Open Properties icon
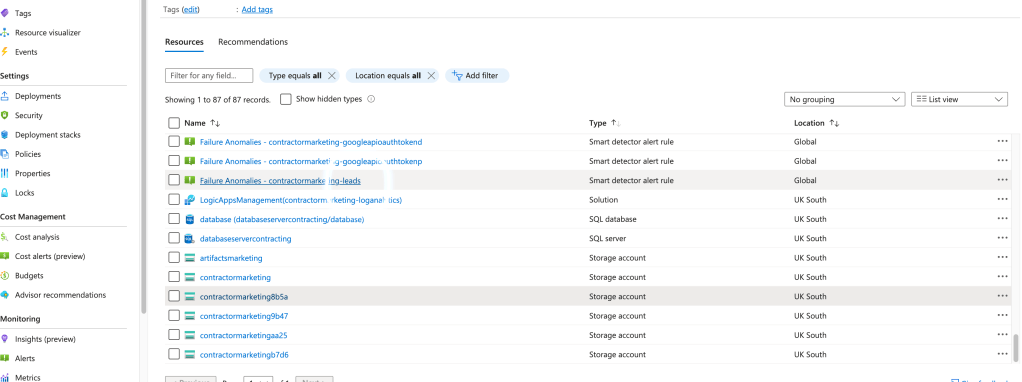 (x=5, y=173)
